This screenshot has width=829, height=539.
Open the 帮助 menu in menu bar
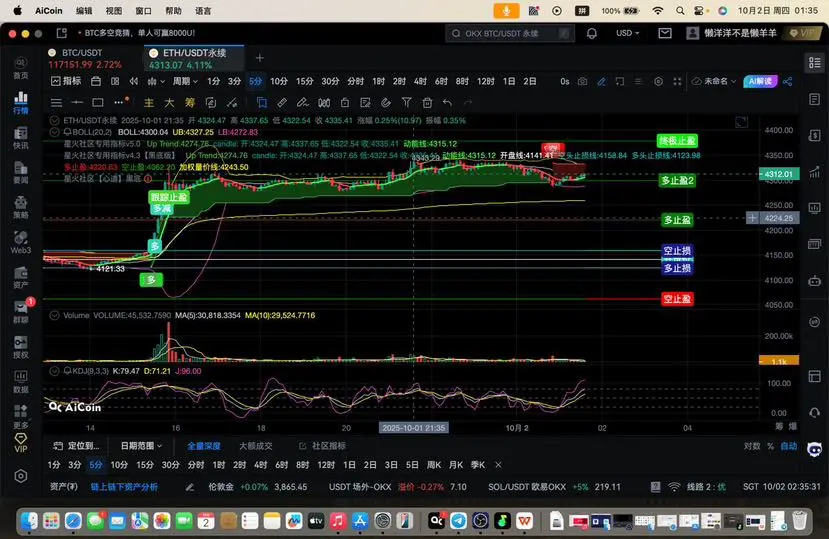tap(173, 11)
